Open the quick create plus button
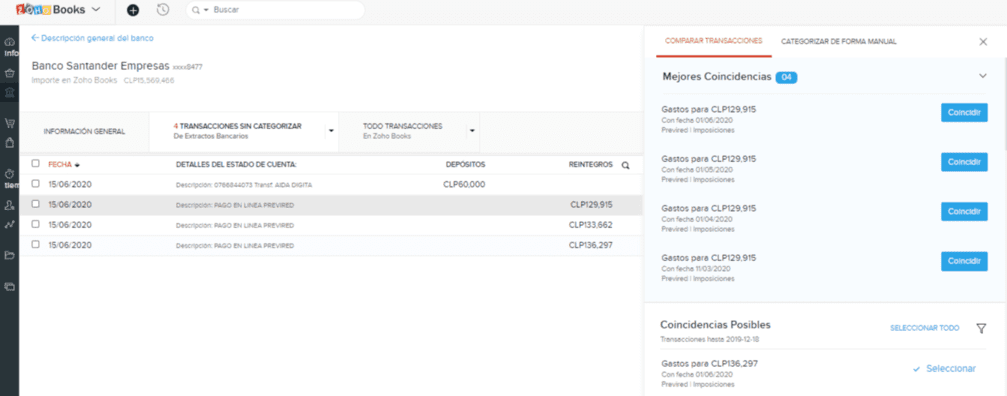1007x396 pixels. pyautogui.click(x=133, y=10)
